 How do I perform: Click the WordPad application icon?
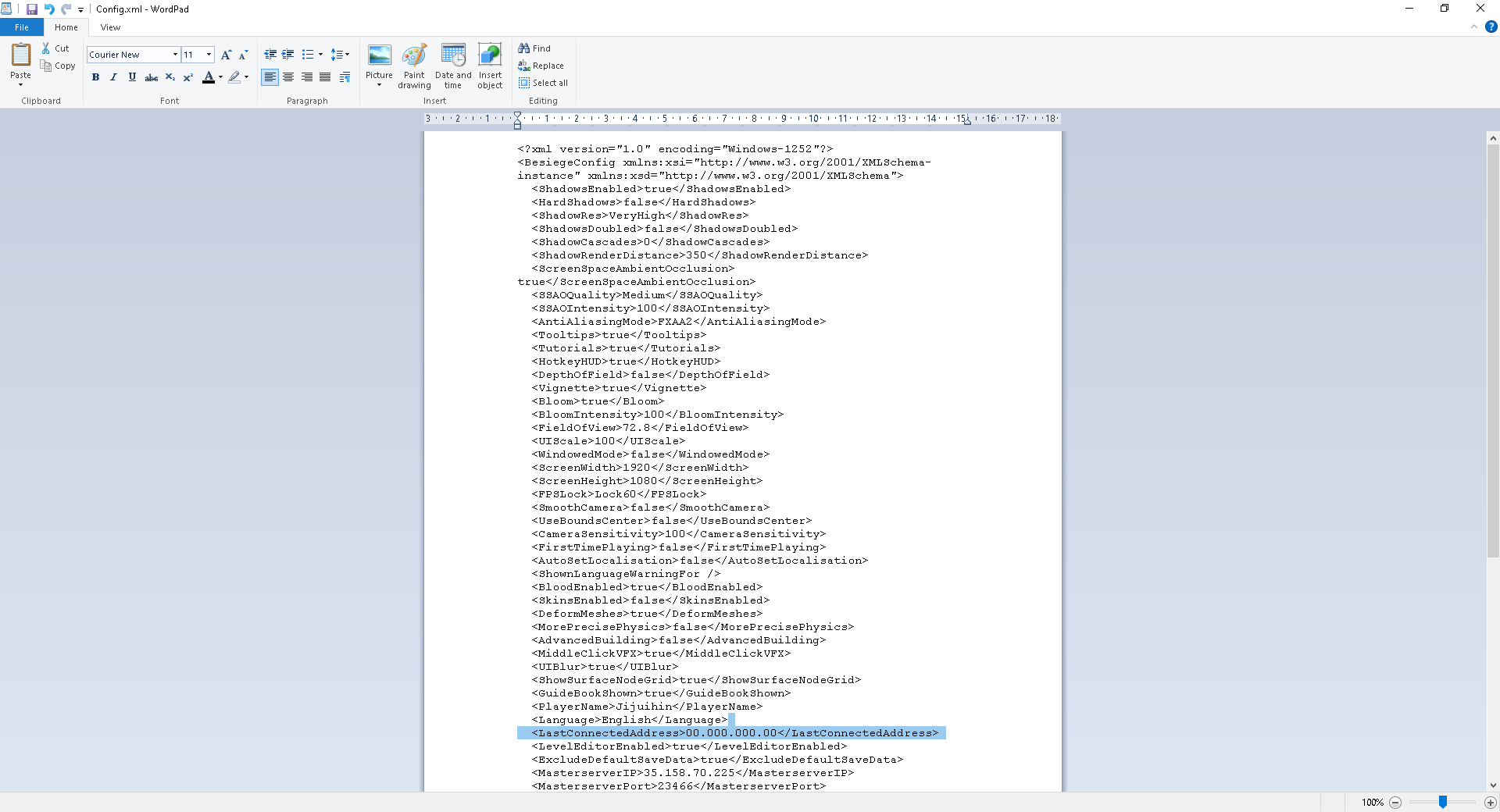pos(6,9)
